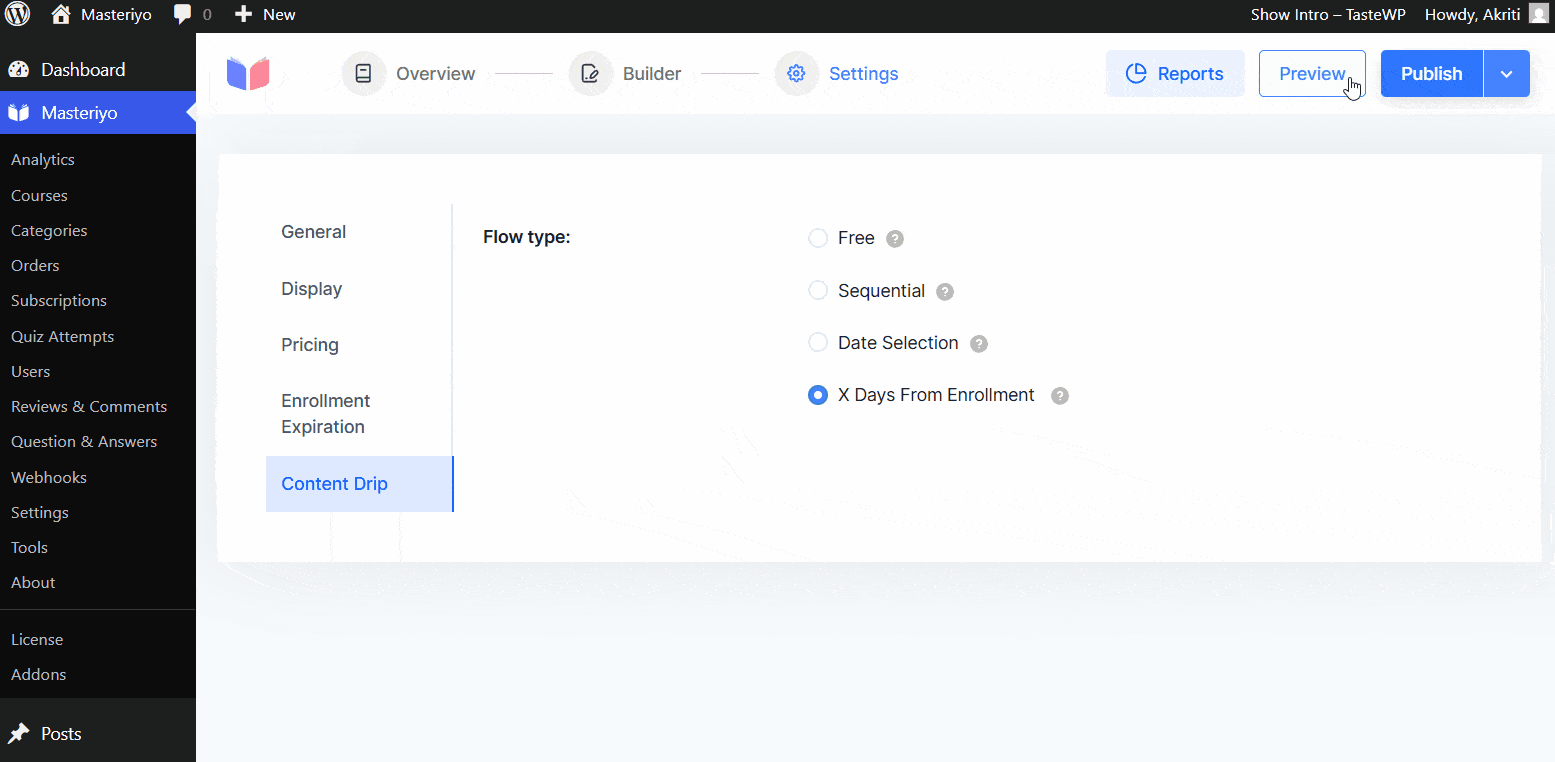
Task: Click the home icon beside Masteriyo
Action: coord(61,14)
